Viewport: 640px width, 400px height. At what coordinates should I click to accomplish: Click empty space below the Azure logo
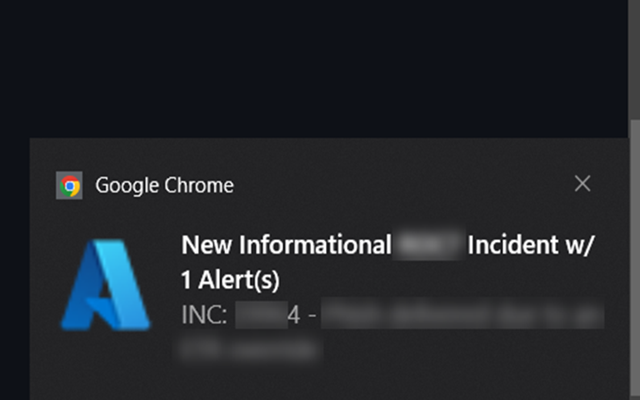106,365
